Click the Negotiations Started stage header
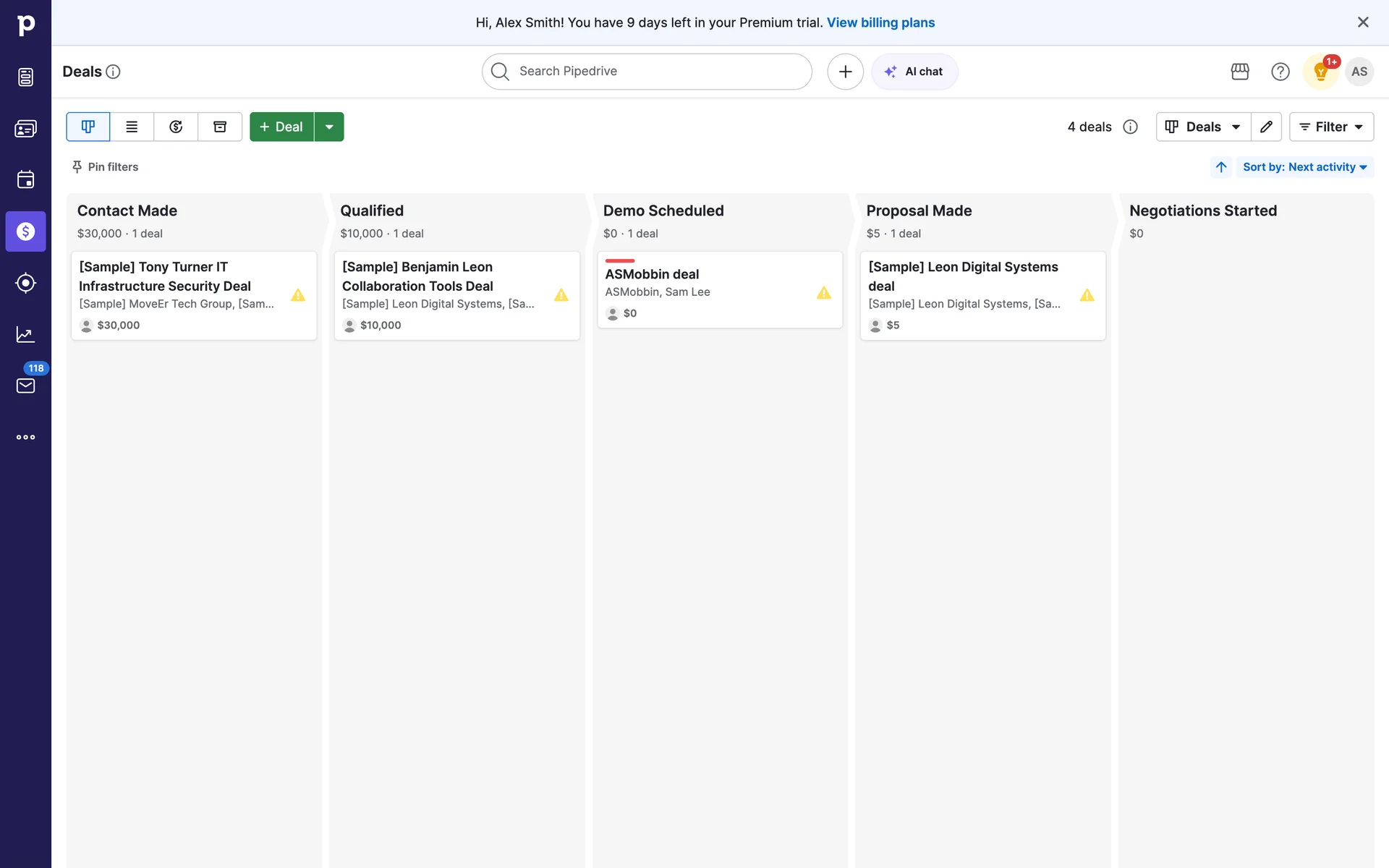Image resolution: width=1389 pixels, height=868 pixels. (x=1203, y=210)
